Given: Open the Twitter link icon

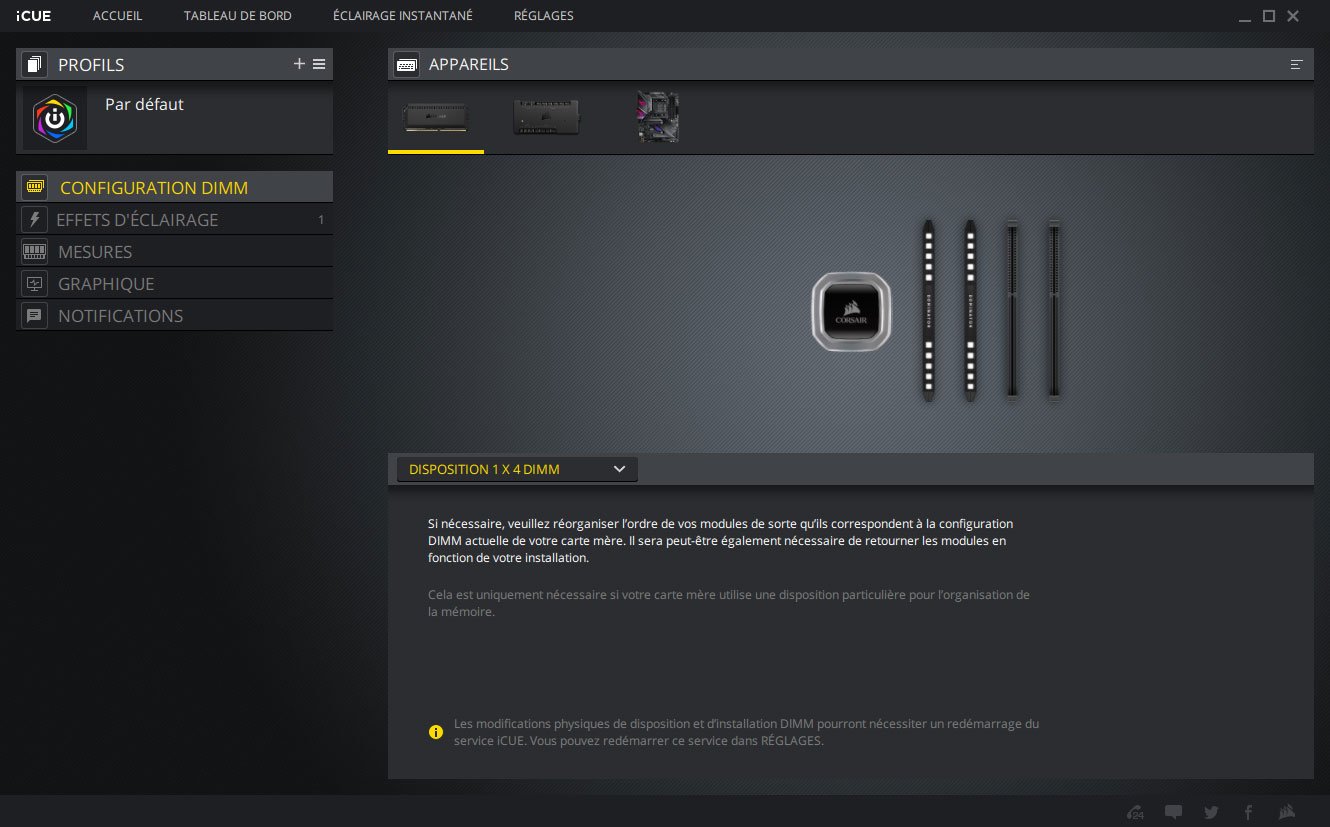Looking at the screenshot, I should tap(1211, 812).
